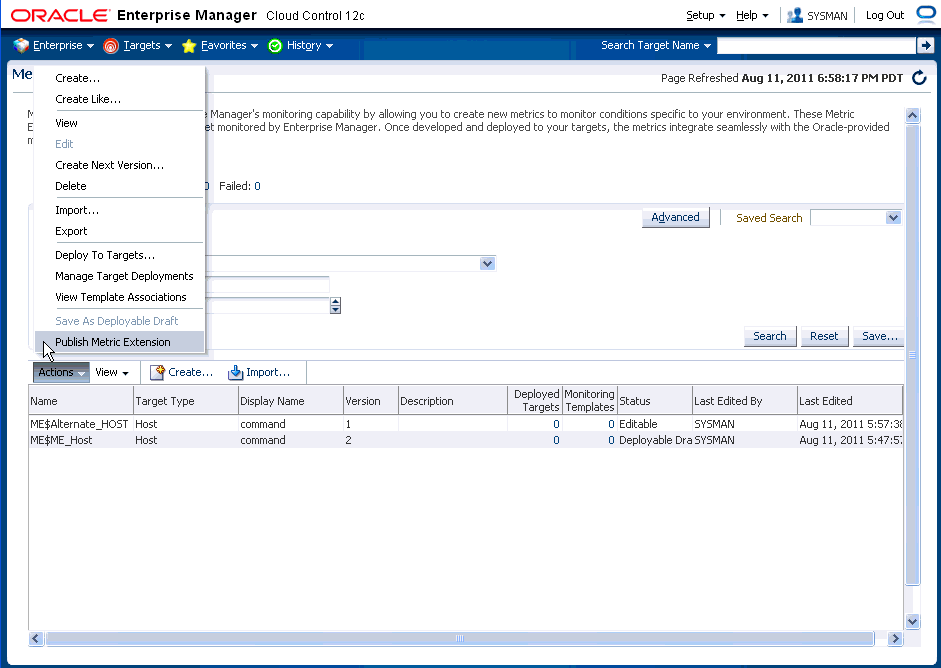
Task: Click the Name column header
Action: coord(81,400)
